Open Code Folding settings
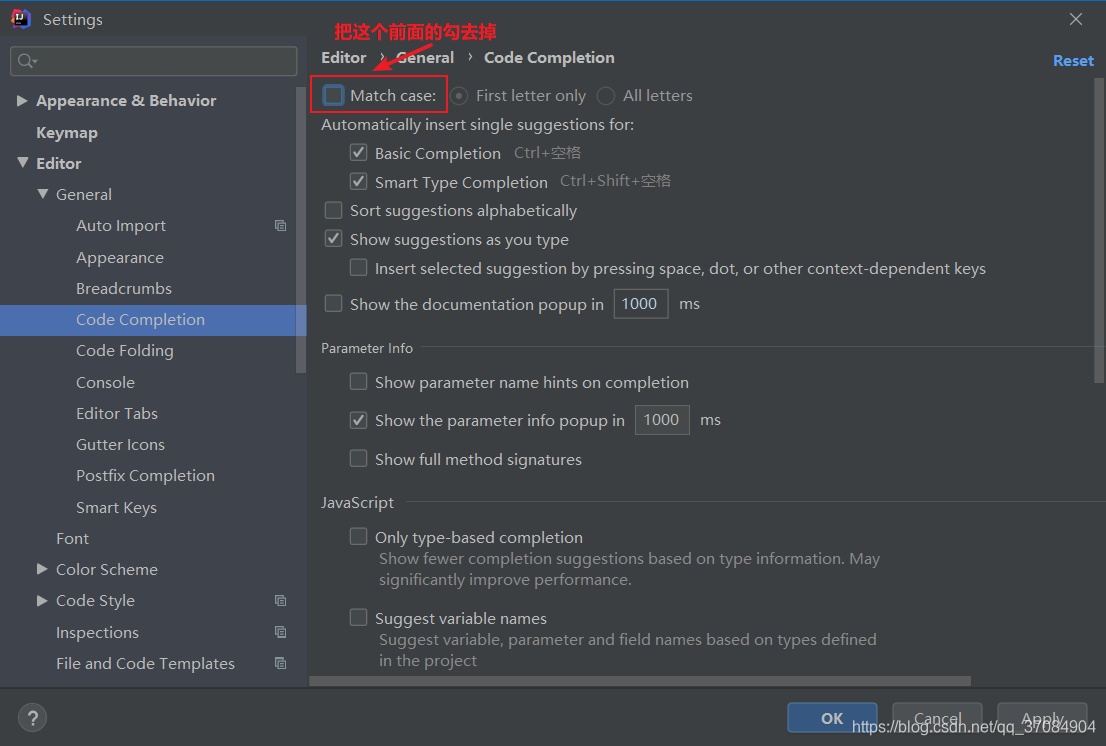Image resolution: width=1106 pixels, height=746 pixels. click(x=125, y=350)
